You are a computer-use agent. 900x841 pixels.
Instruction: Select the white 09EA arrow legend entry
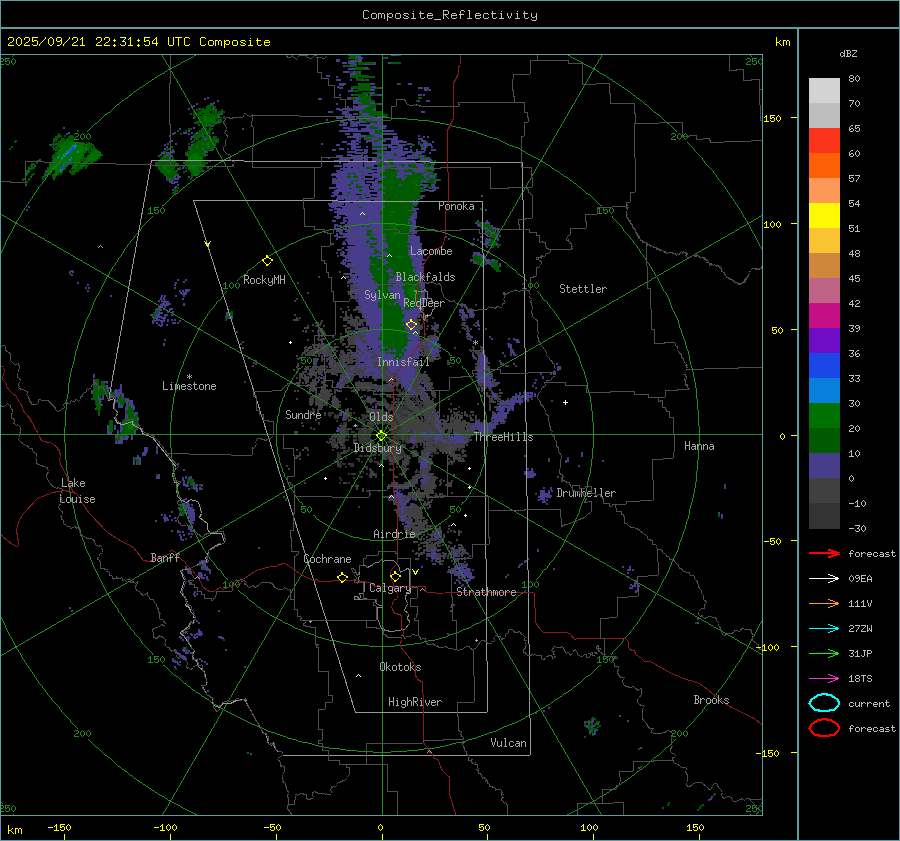(x=823, y=578)
